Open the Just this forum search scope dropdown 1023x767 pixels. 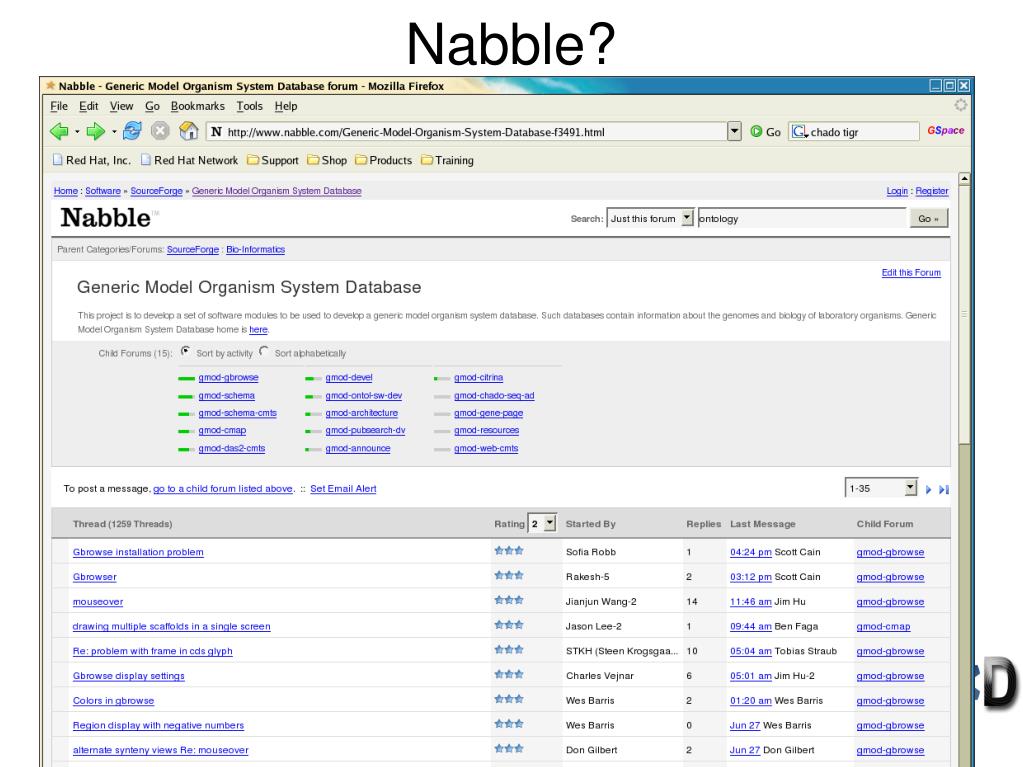coord(650,218)
